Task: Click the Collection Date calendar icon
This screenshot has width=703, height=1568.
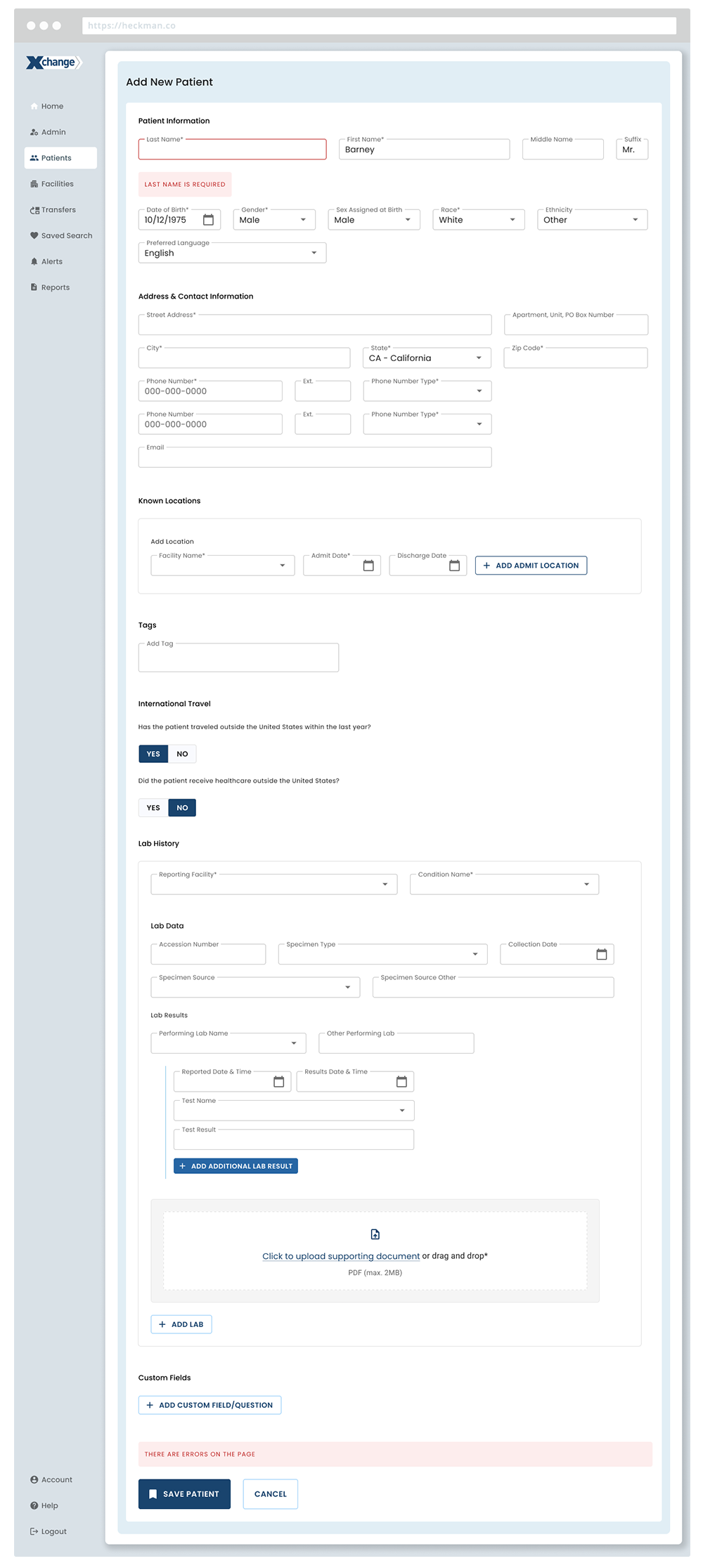Action: (x=602, y=954)
